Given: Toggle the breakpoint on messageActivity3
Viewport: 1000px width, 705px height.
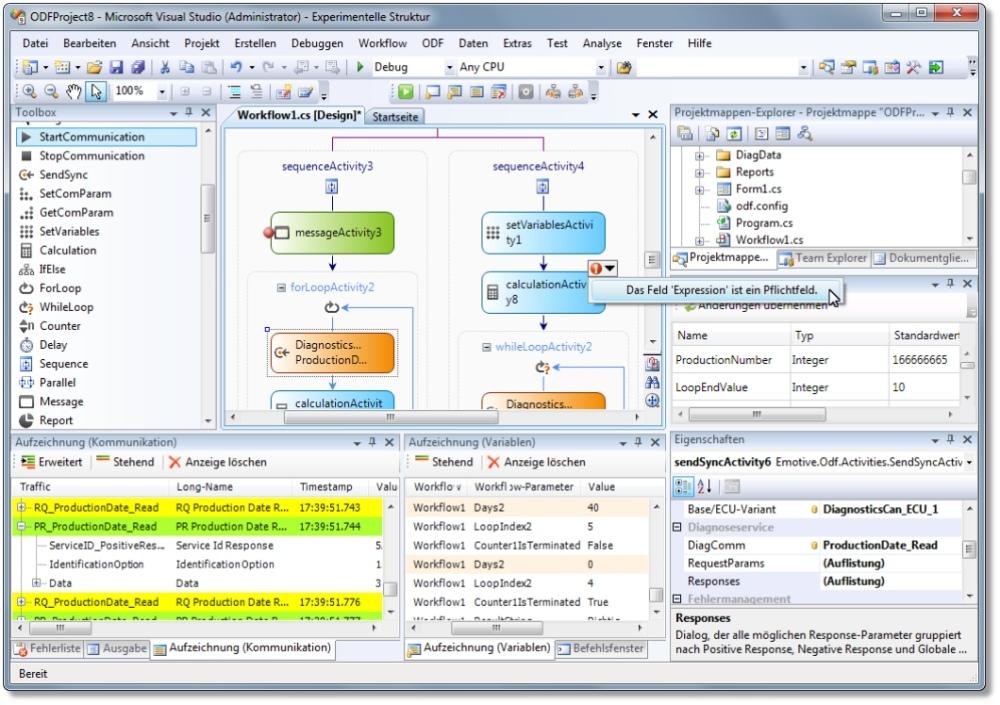Looking at the screenshot, I should 268,233.
